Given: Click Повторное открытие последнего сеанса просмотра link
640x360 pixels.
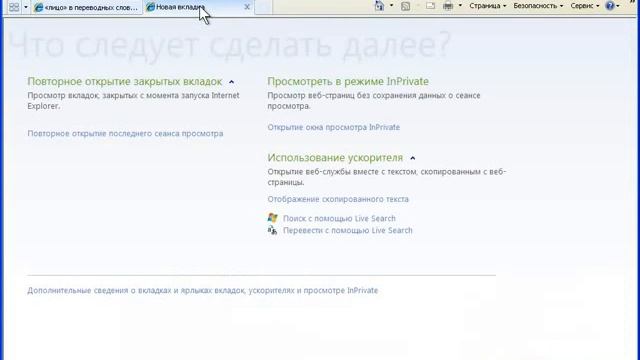Looking at the screenshot, I should [x=125, y=133].
